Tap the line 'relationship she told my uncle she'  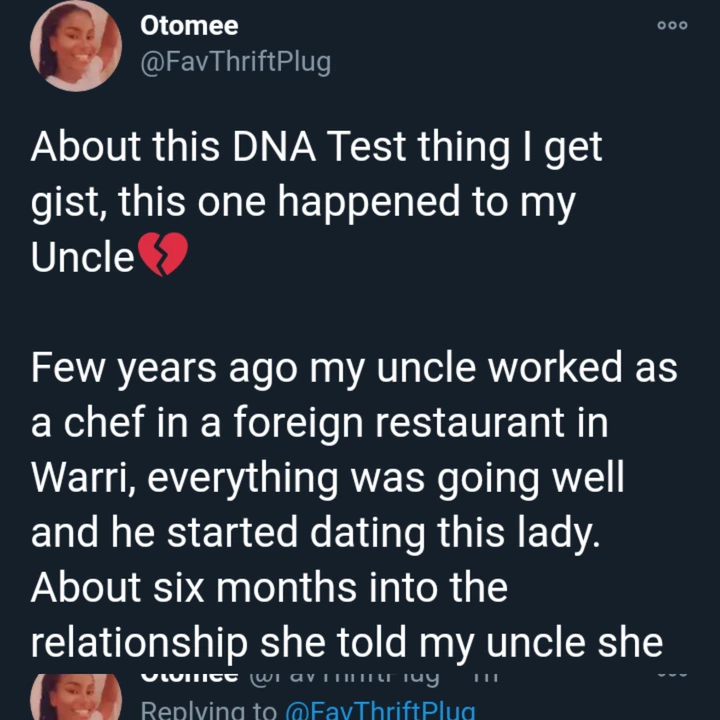(x=347, y=644)
